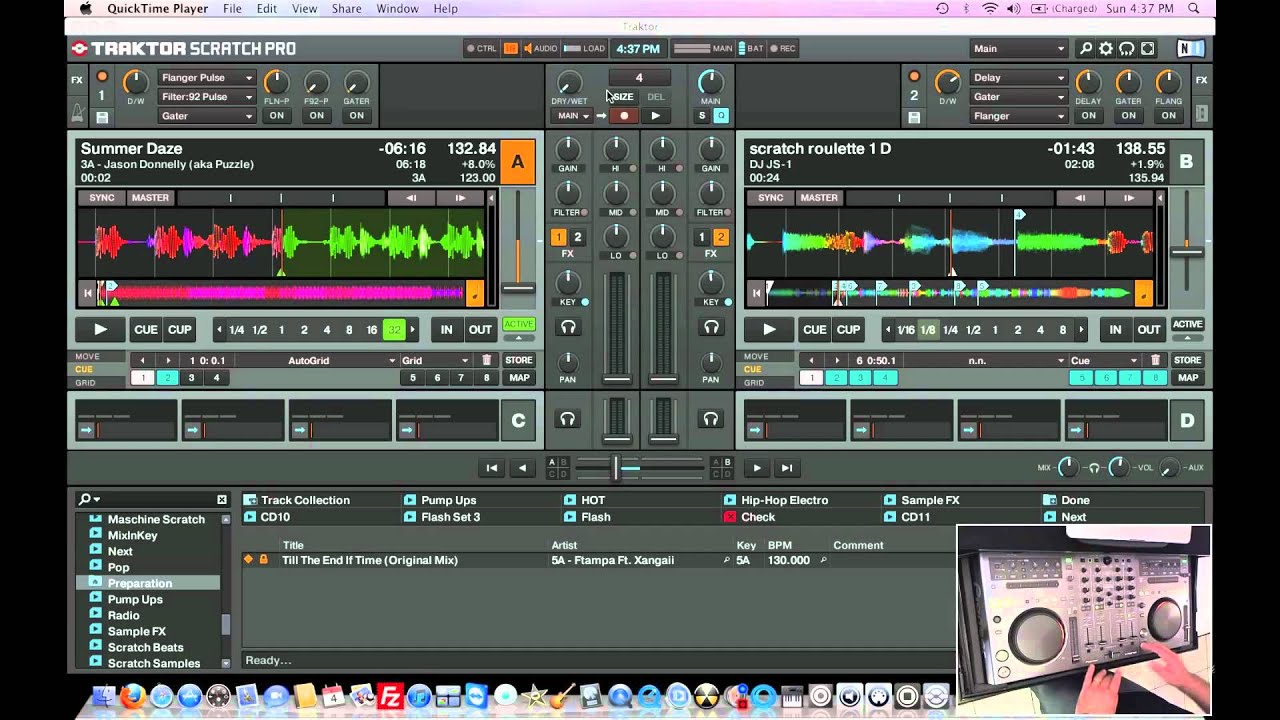
Task: Click the deck C letter
Action: [x=518, y=420]
